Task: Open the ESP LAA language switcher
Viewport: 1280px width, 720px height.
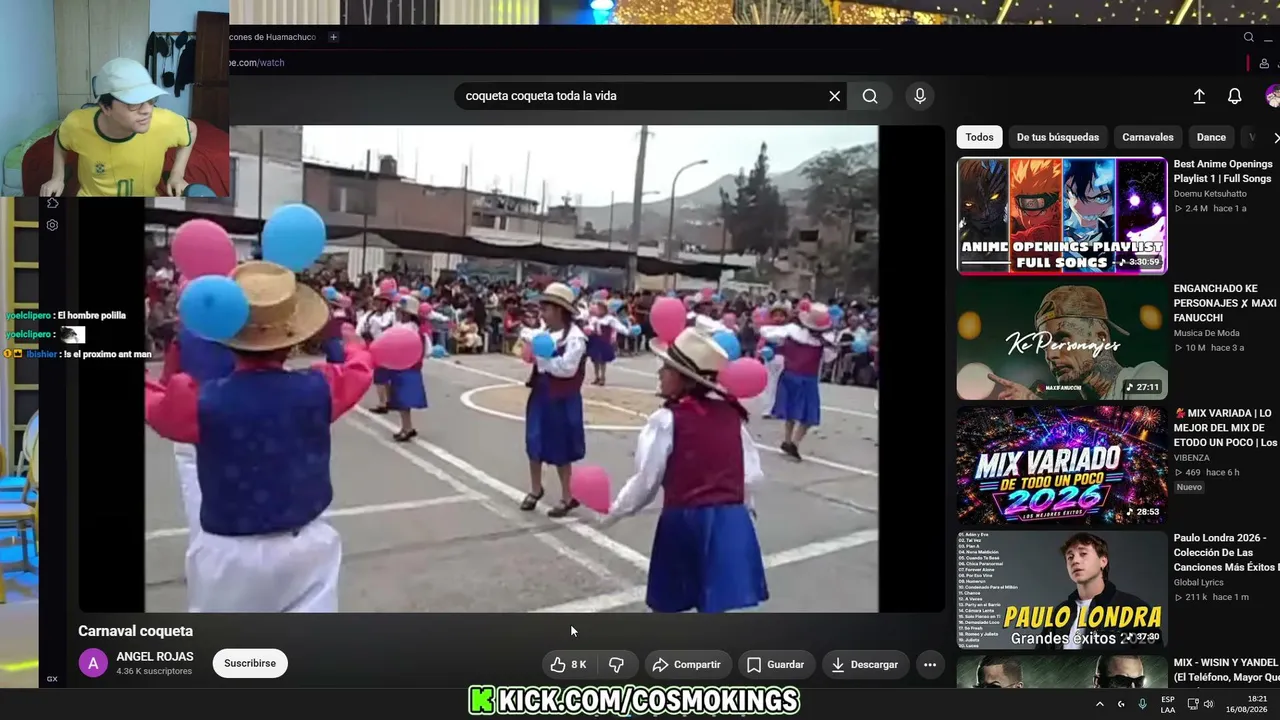Action: point(1168,704)
